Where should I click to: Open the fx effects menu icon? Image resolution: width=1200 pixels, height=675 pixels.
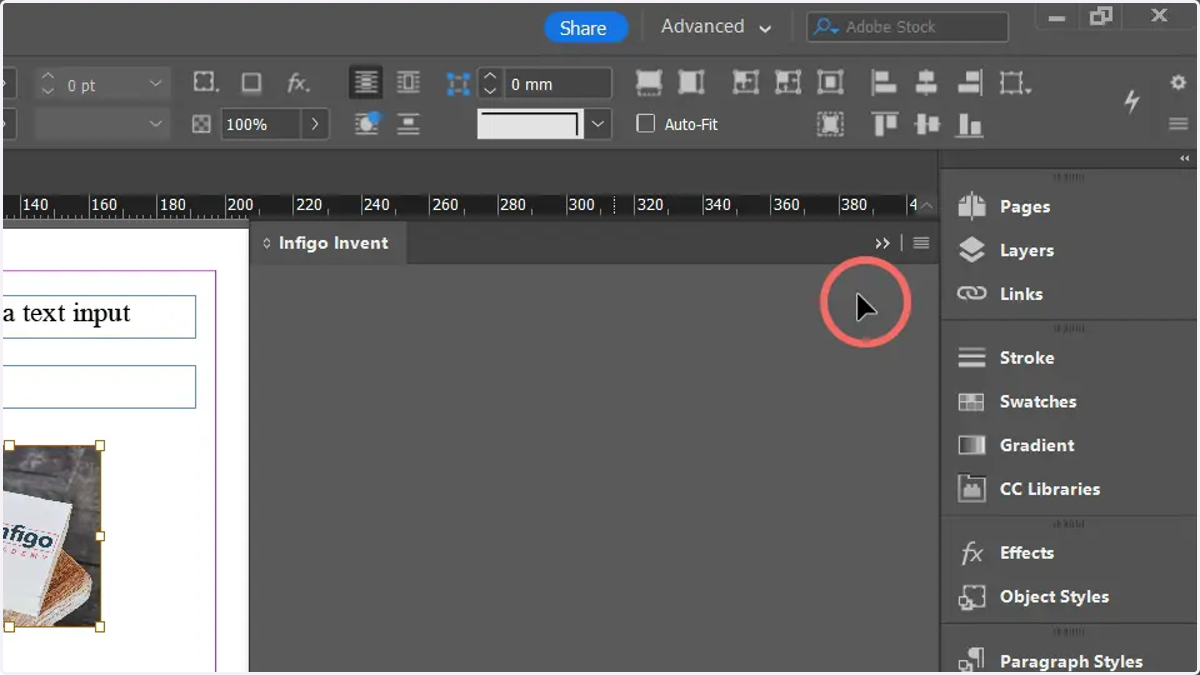pyautogui.click(x=298, y=83)
